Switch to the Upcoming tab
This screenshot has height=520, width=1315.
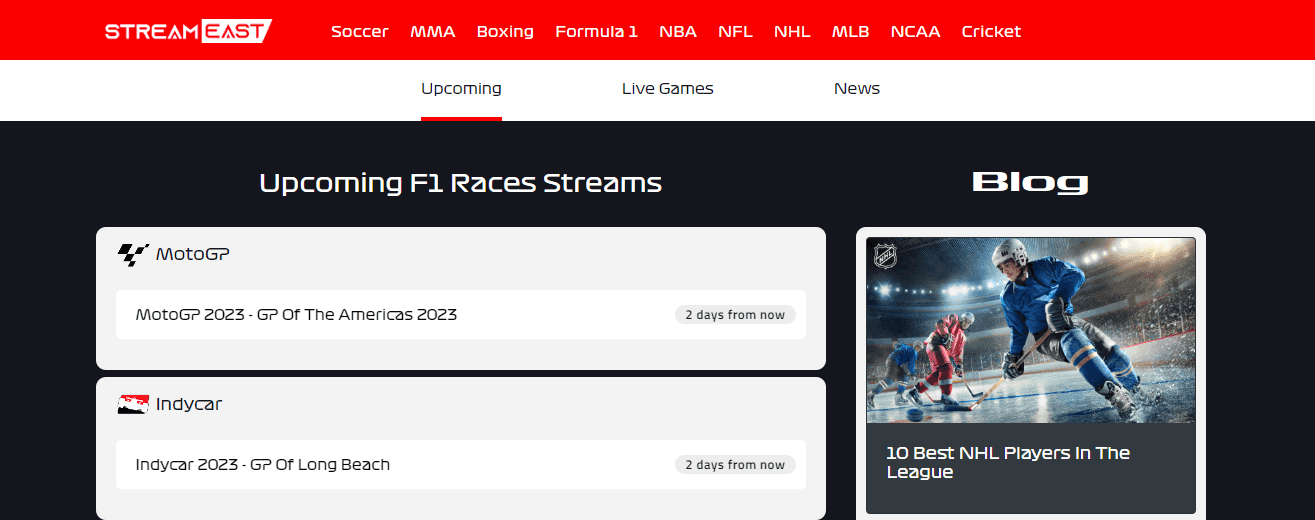coord(461,88)
